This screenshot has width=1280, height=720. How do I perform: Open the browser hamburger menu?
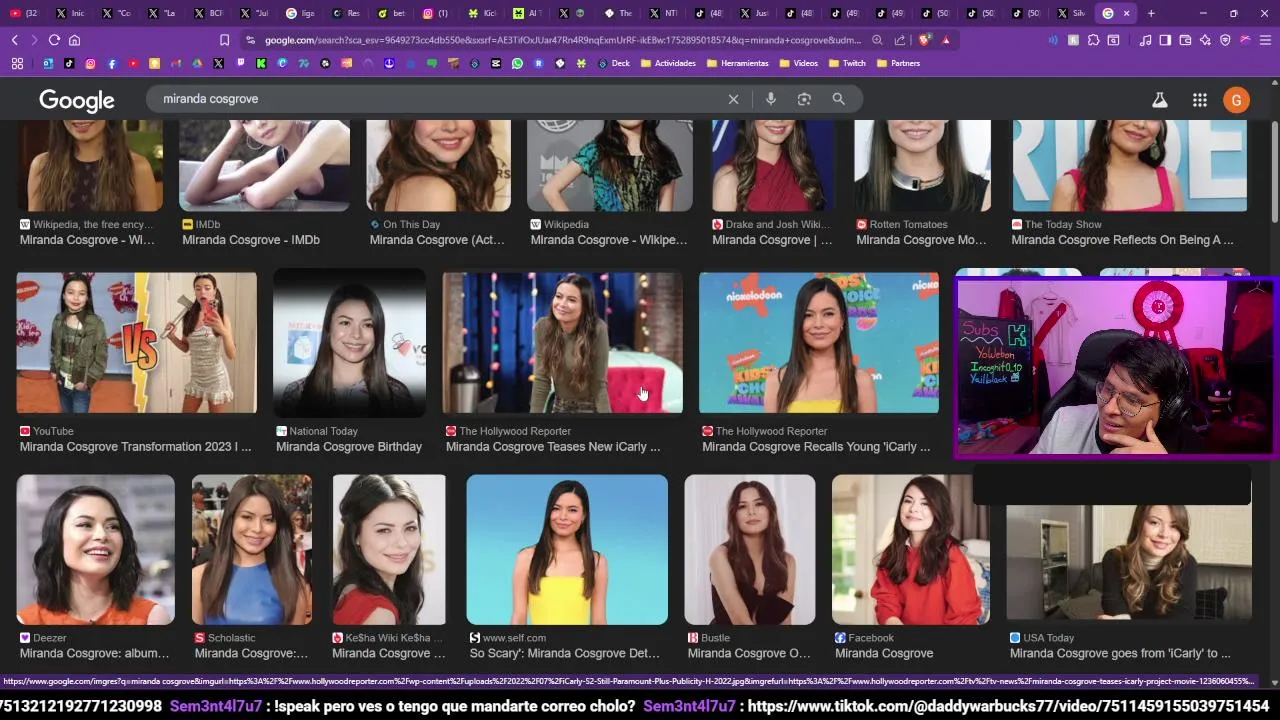point(1265,40)
